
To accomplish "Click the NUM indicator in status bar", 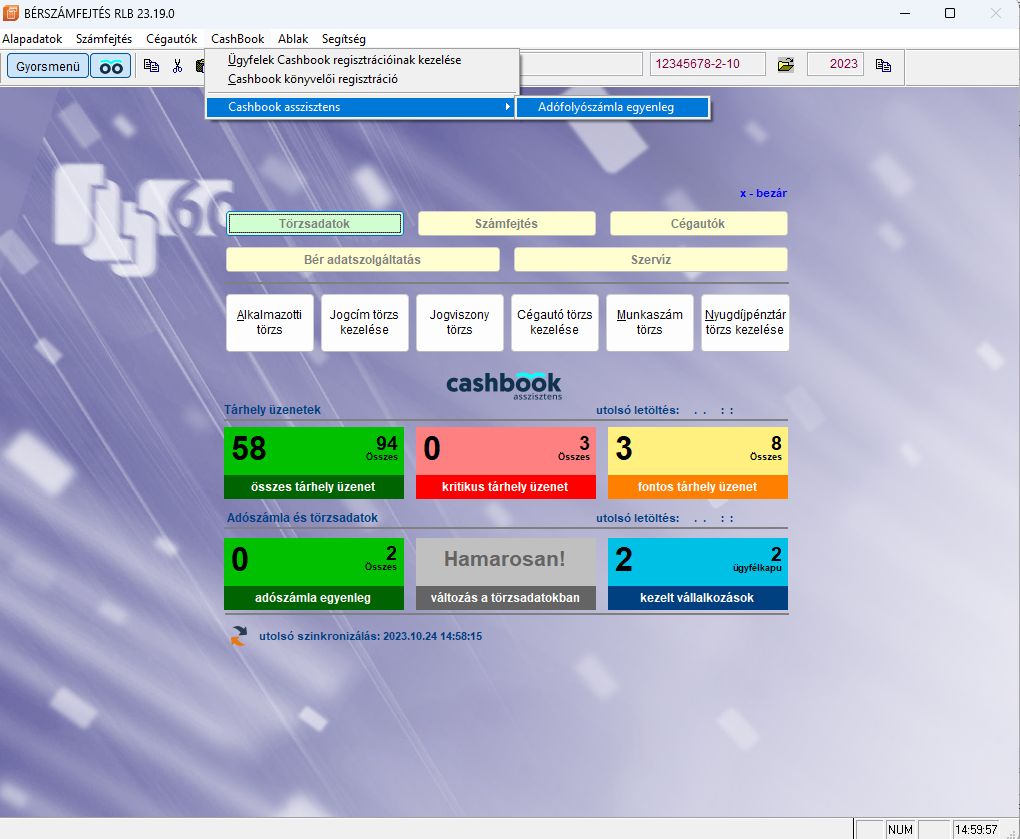I will pyautogui.click(x=900, y=830).
